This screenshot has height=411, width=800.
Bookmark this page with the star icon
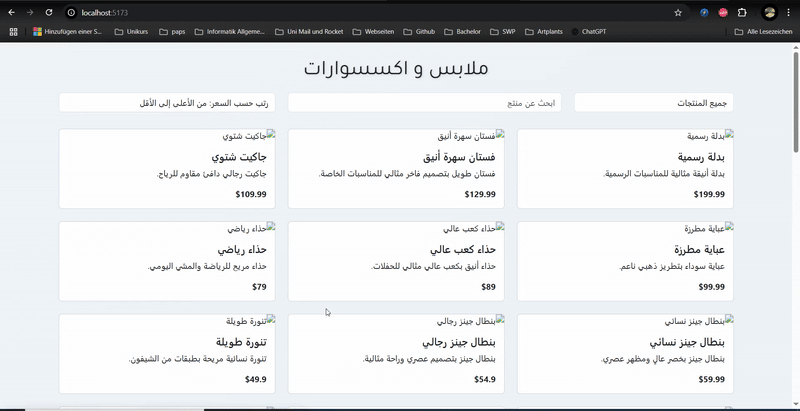click(x=678, y=12)
